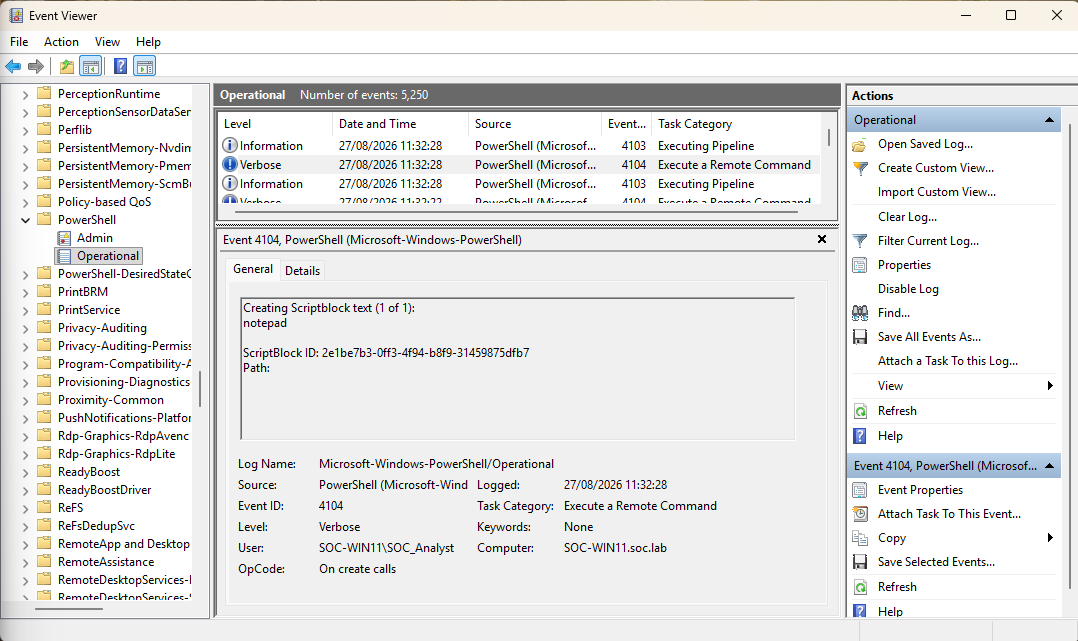Viewport: 1078px width, 641px height.
Task: Click the Save All Events As disk icon
Action: 860,337
